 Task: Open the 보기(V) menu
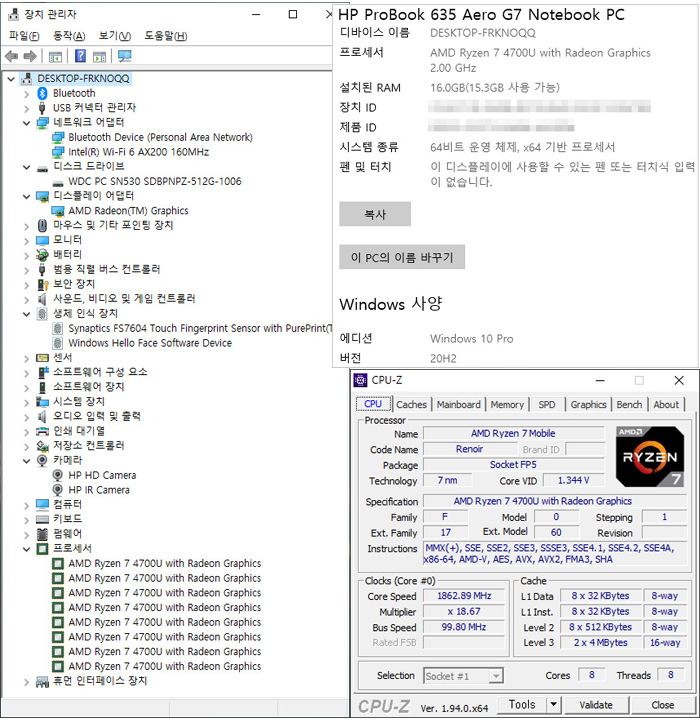coord(115,36)
